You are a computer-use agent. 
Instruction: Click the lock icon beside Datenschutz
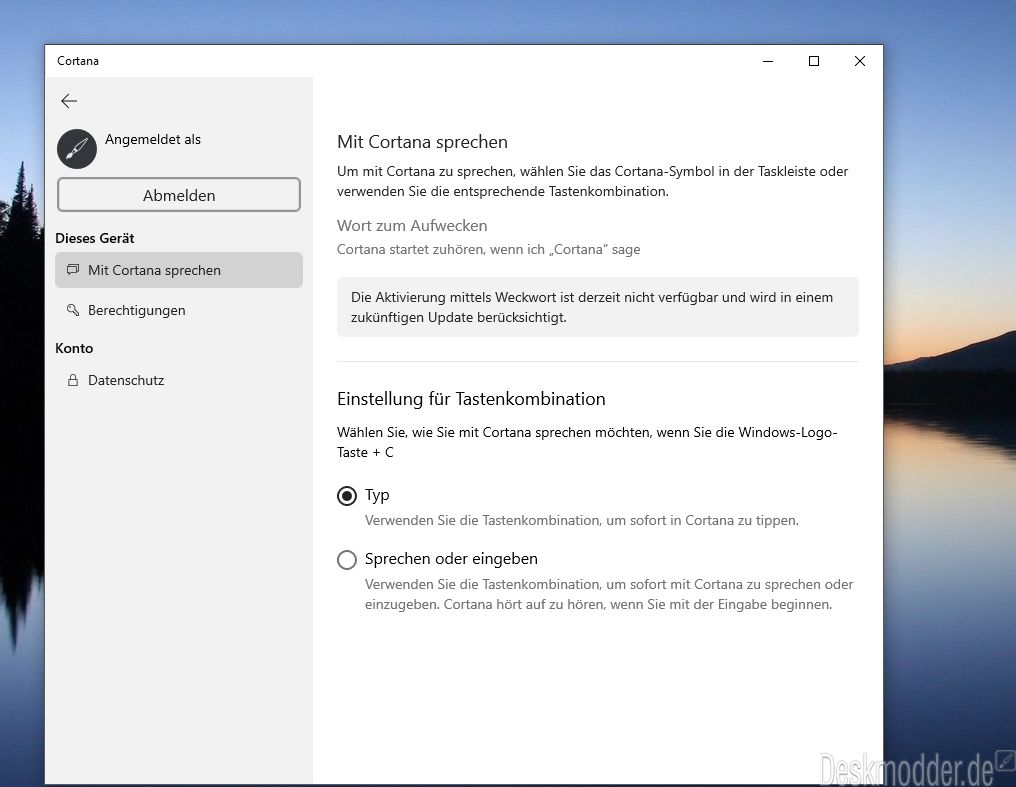[73, 380]
